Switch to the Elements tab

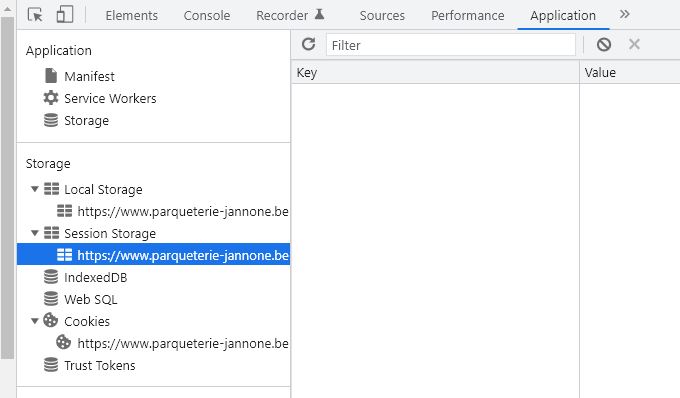131,16
